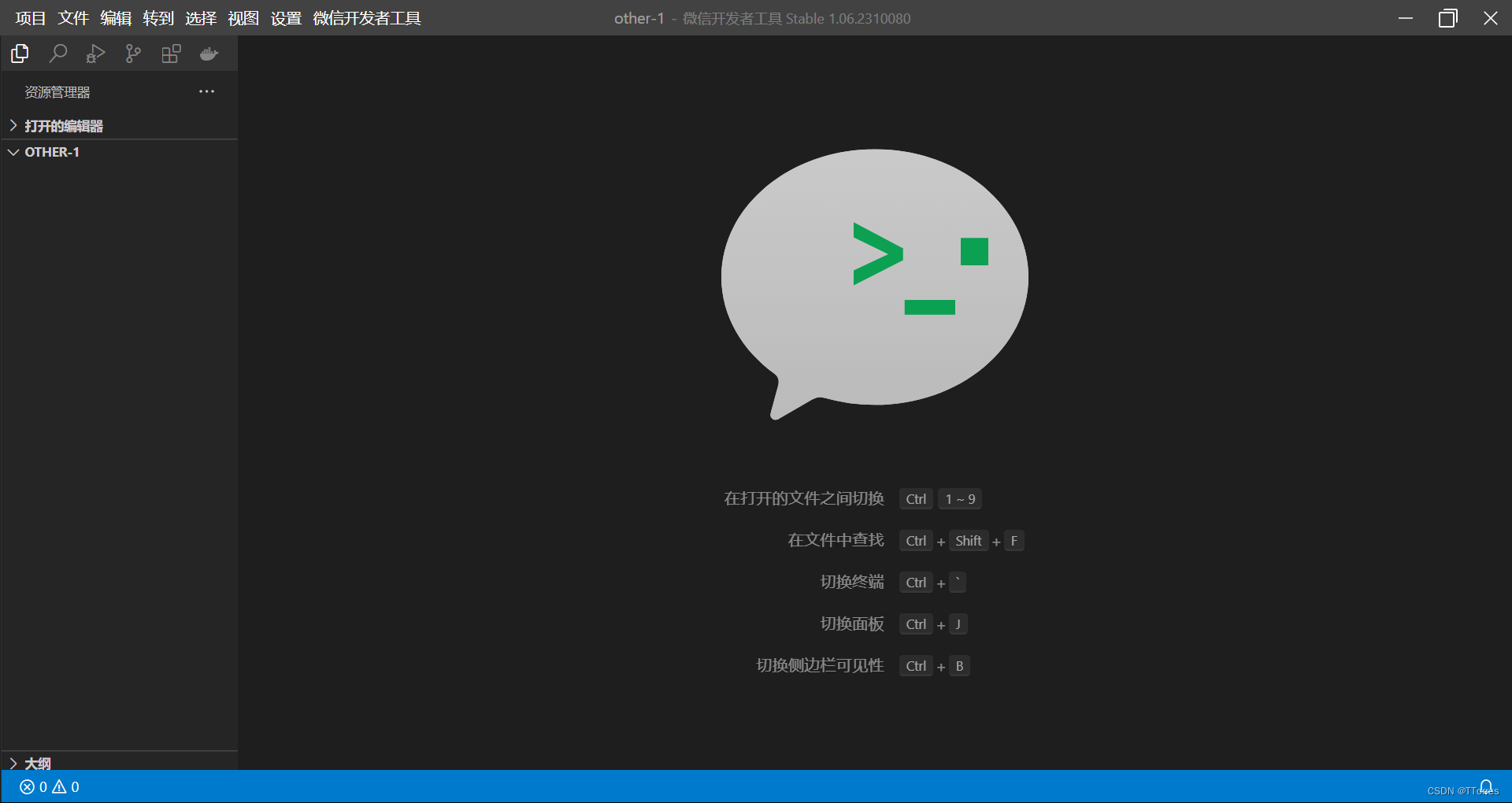
Task: Open the 选择 menu
Action: pos(201,18)
